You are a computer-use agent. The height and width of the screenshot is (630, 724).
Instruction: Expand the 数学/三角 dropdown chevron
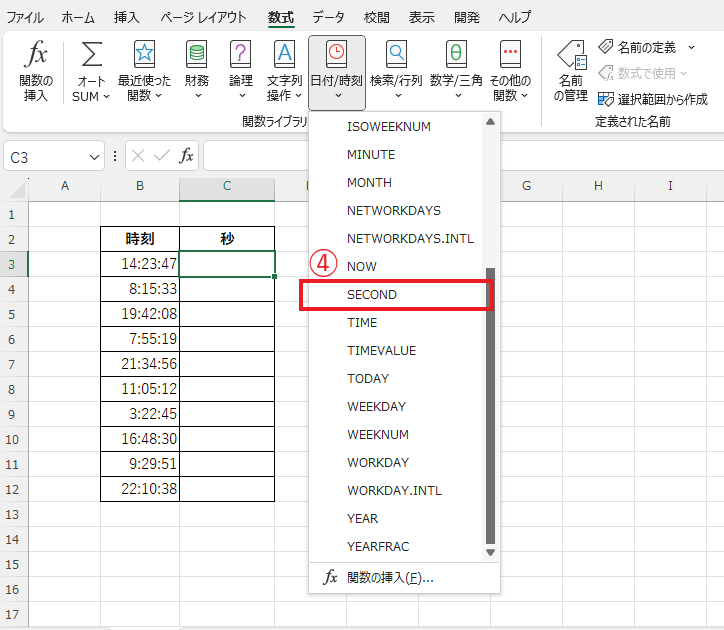tap(458, 96)
